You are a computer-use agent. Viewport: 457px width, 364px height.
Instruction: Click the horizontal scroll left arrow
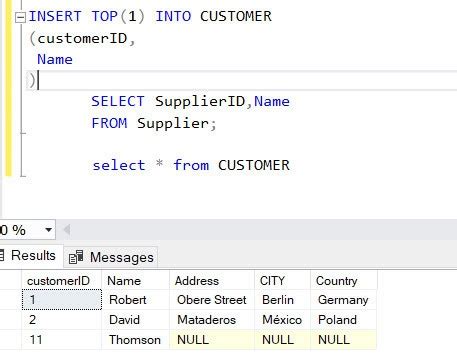tap(67, 230)
